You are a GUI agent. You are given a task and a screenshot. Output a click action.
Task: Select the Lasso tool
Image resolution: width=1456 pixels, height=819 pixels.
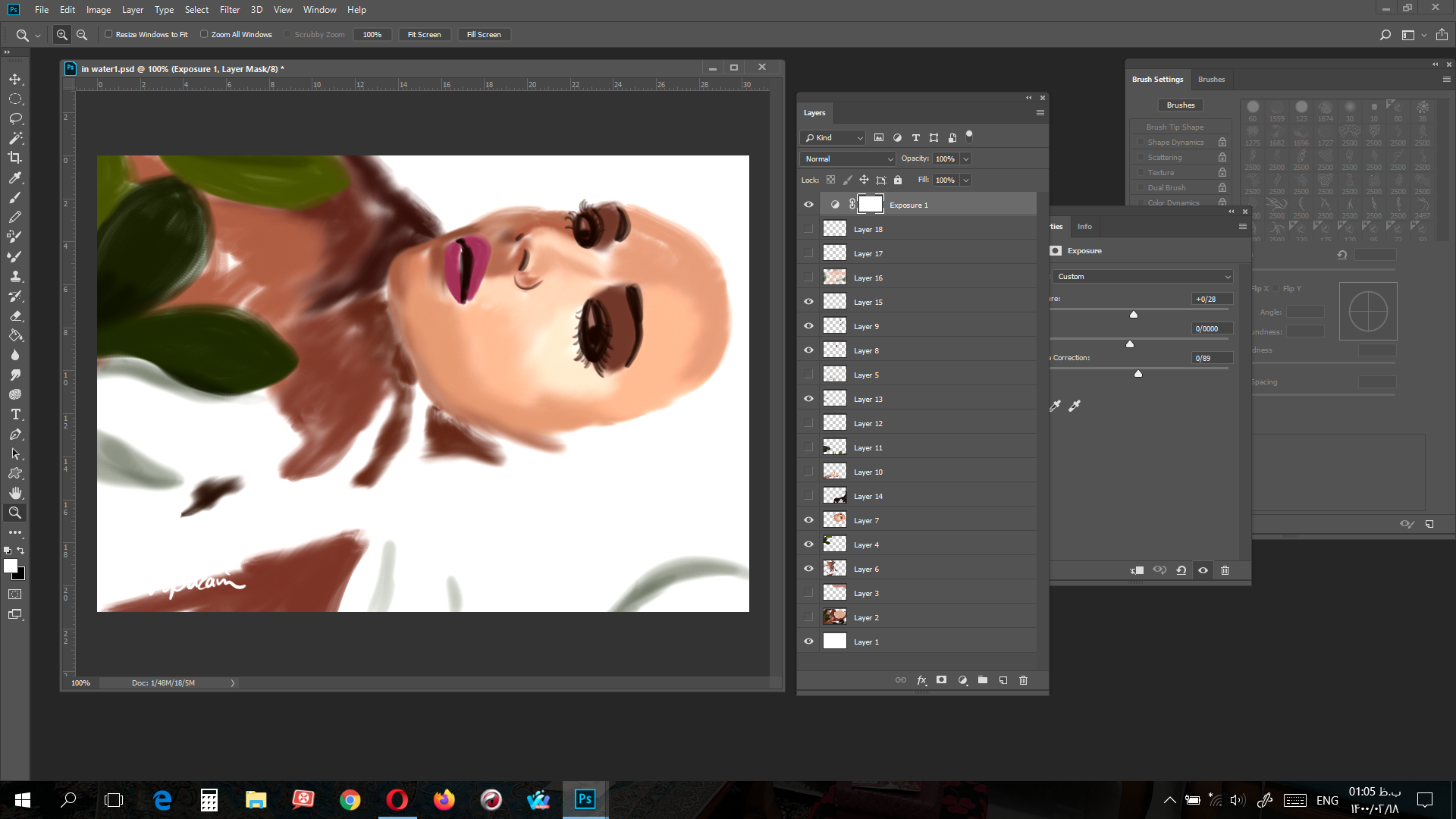click(x=15, y=118)
